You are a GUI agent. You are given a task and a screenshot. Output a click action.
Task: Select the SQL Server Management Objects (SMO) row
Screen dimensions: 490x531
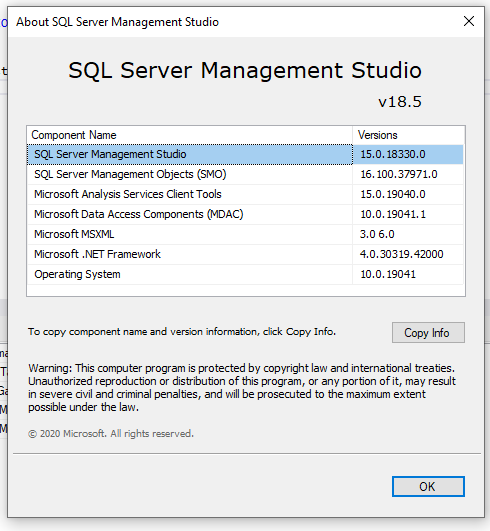pyautogui.click(x=245, y=174)
